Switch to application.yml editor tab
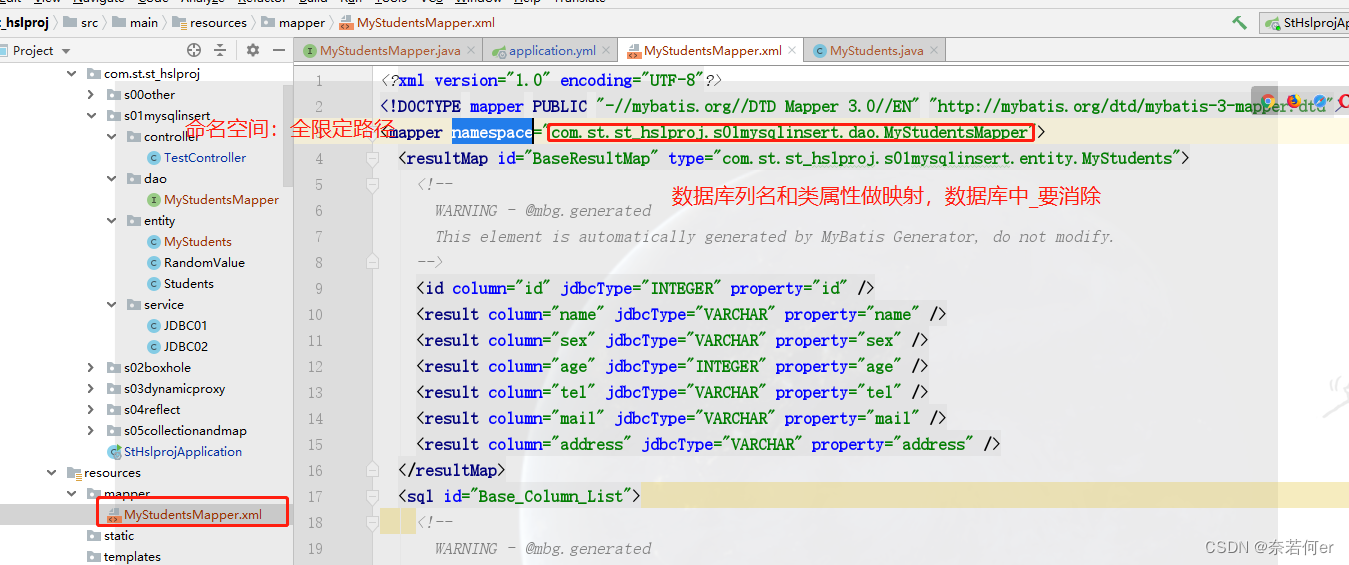The height and width of the screenshot is (565, 1349). (x=552, y=50)
